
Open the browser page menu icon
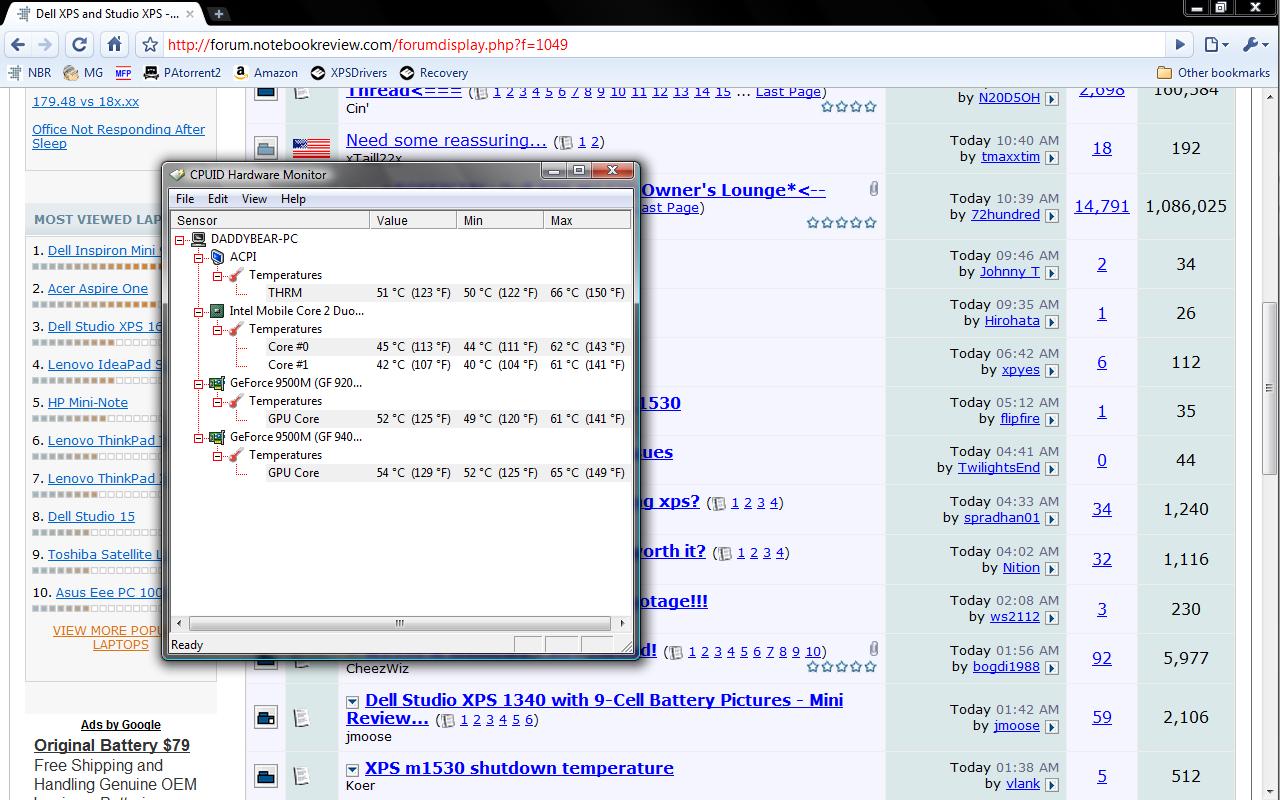point(1215,44)
